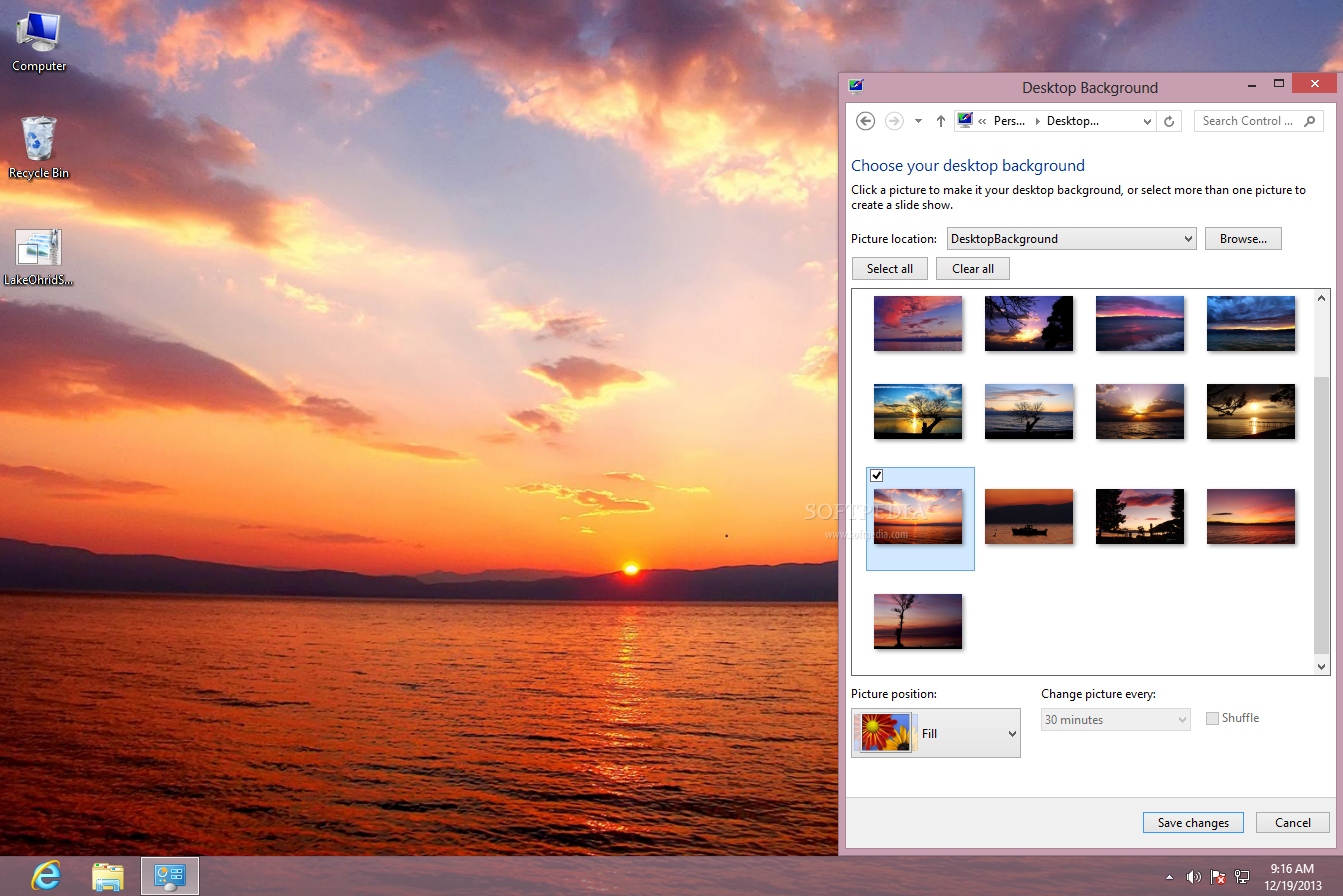Click the Back navigation arrow
The image size is (1343, 896).
point(866,121)
